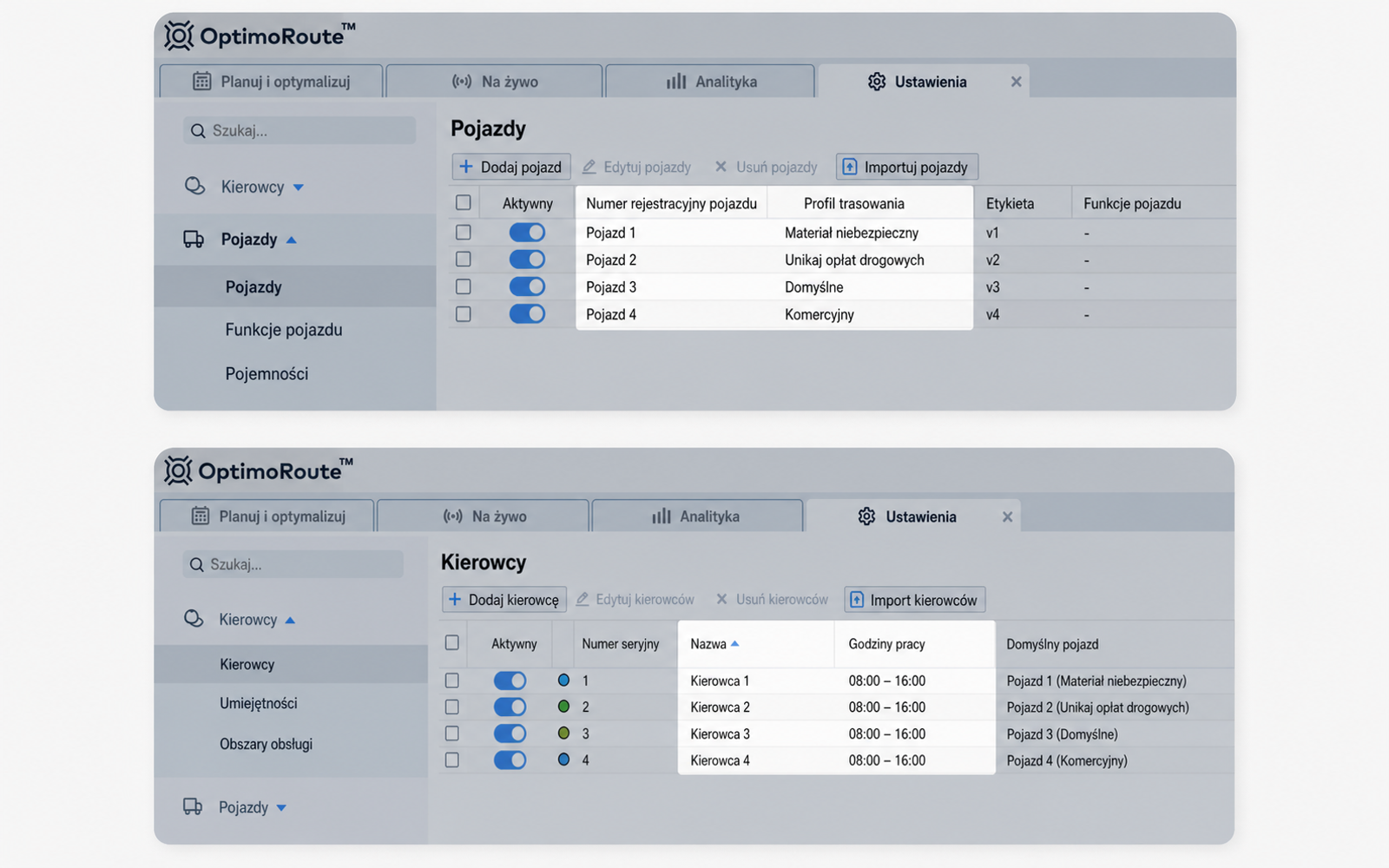Click the Profil trasowania column header
1389x868 pixels.
point(854,203)
